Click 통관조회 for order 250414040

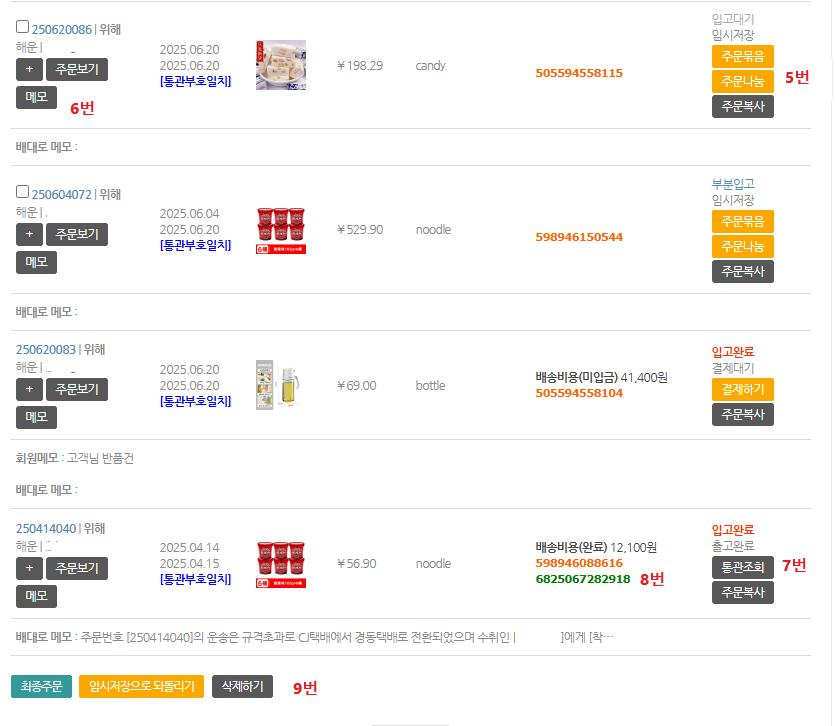(742, 567)
